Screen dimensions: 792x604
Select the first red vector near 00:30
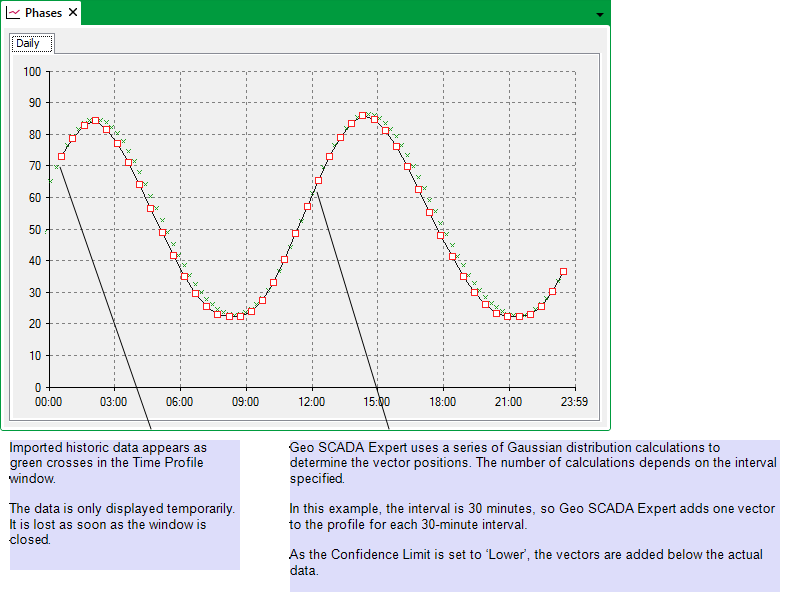tap(61, 156)
